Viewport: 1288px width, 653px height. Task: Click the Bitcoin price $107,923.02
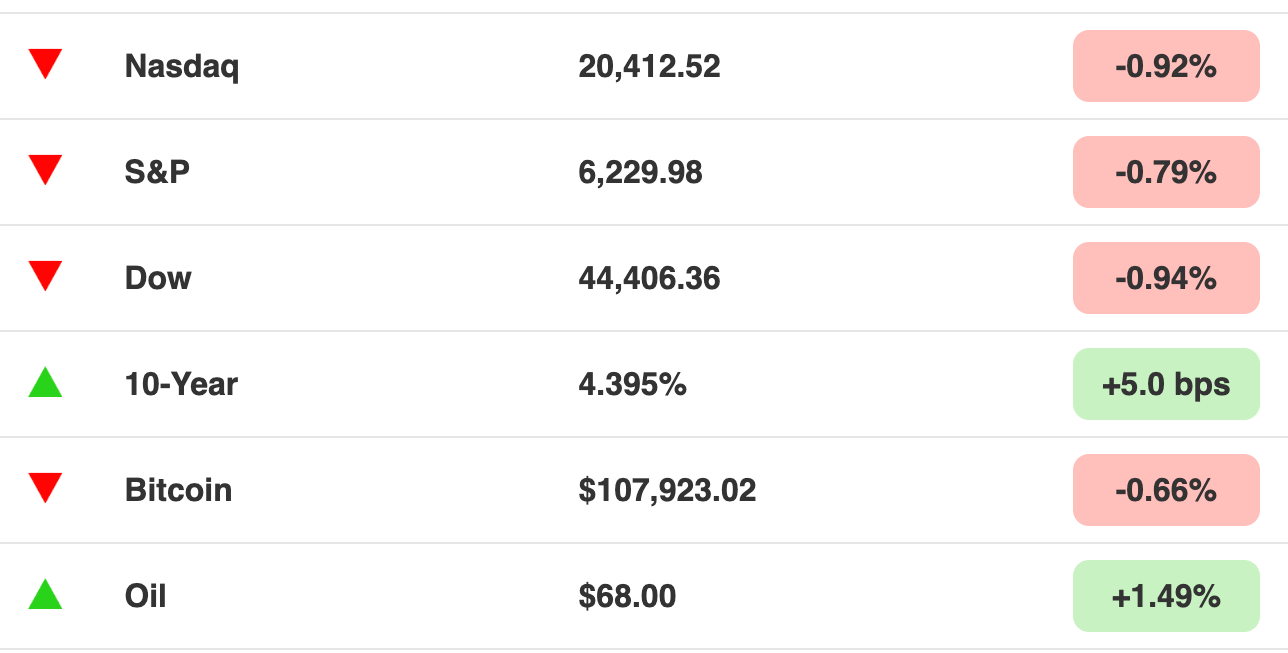[x=667, y=490]
